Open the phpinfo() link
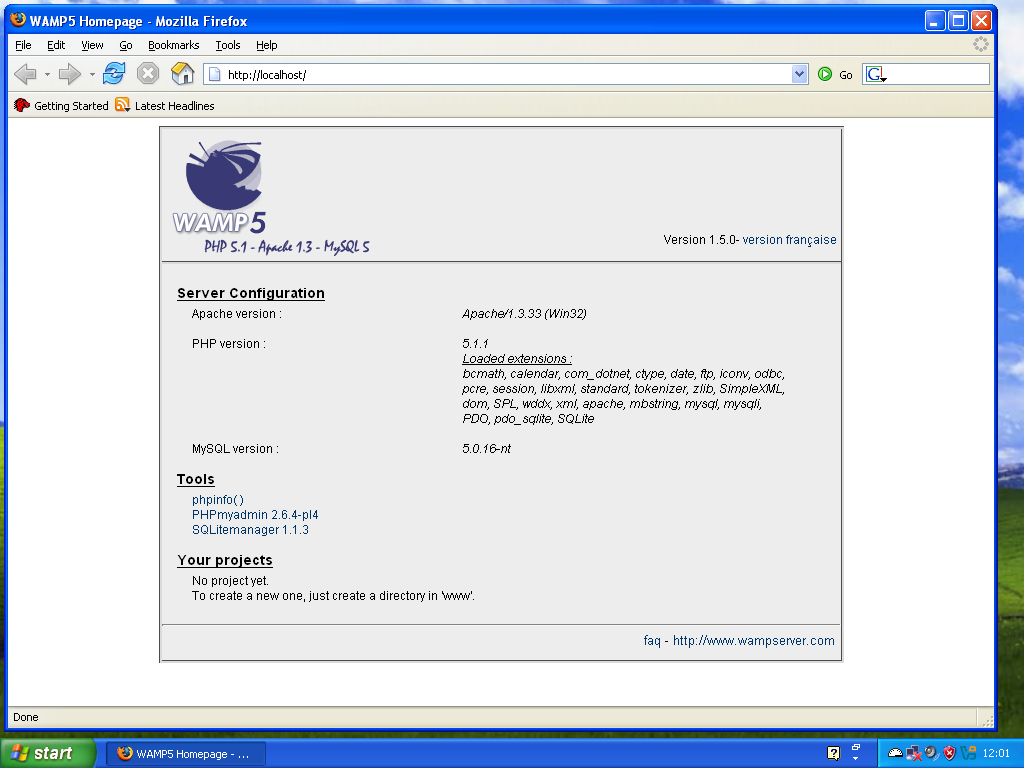 click(x=217, y=500)
